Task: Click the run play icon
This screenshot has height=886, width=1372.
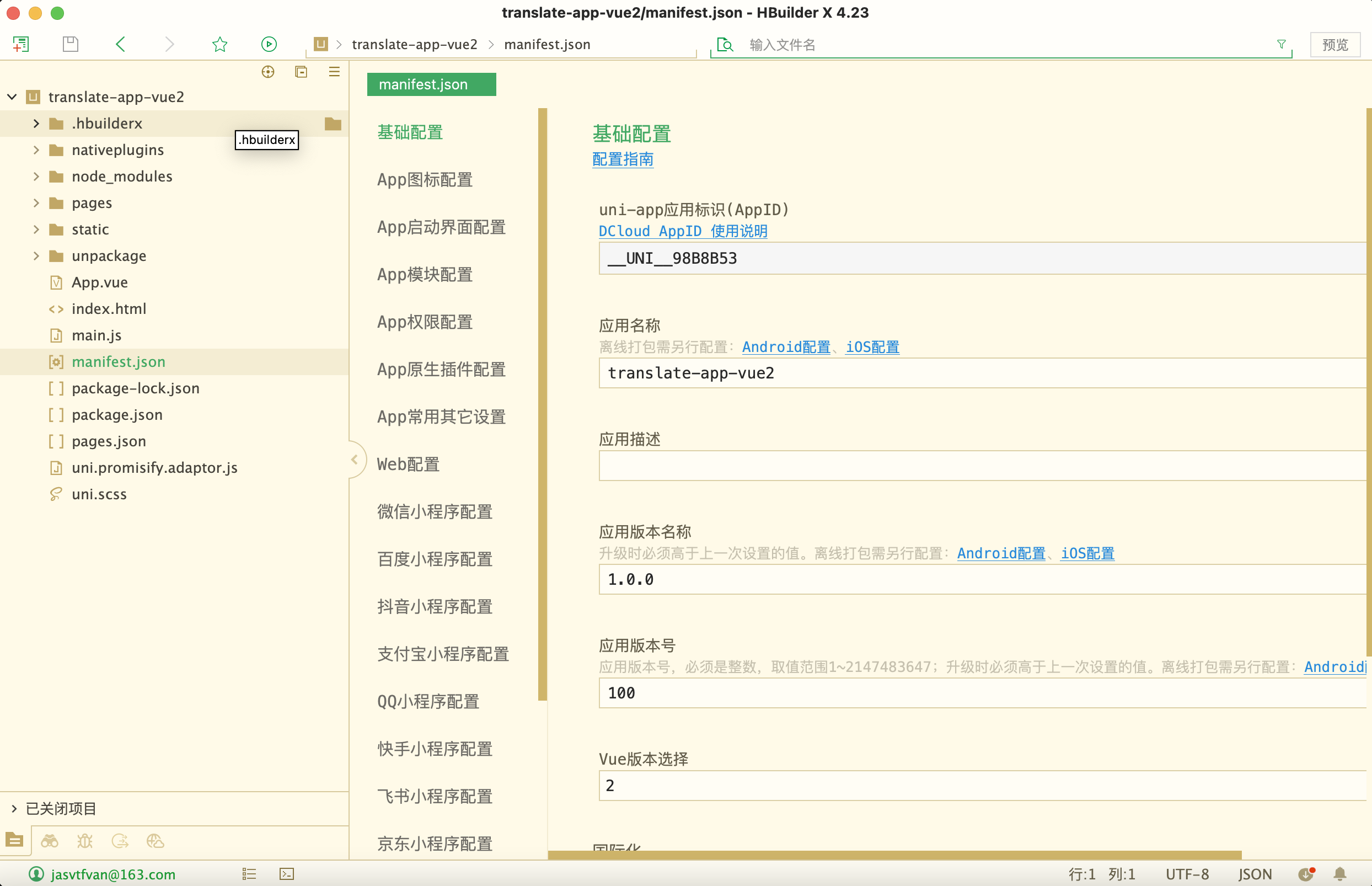Action: [x=269, y=44]
